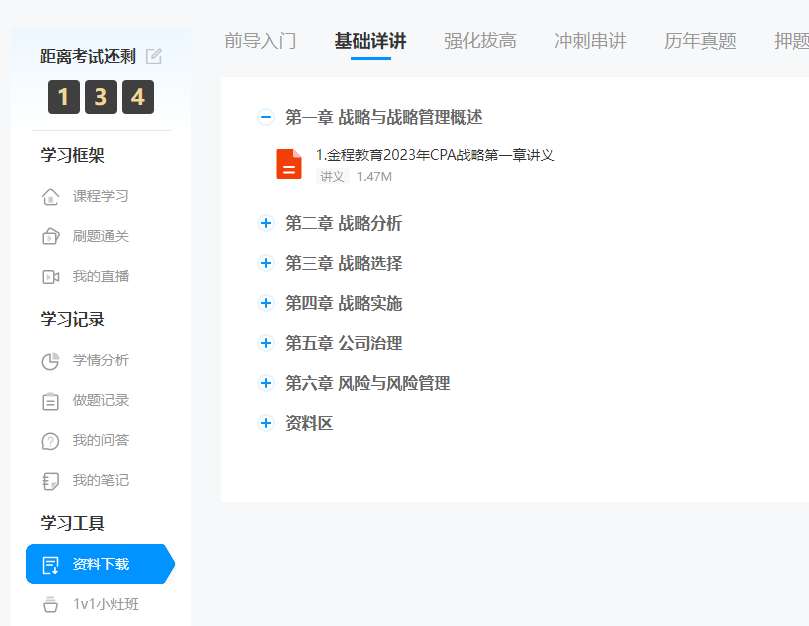Open the partially visible 押题 tab

(x=791, y=41)
